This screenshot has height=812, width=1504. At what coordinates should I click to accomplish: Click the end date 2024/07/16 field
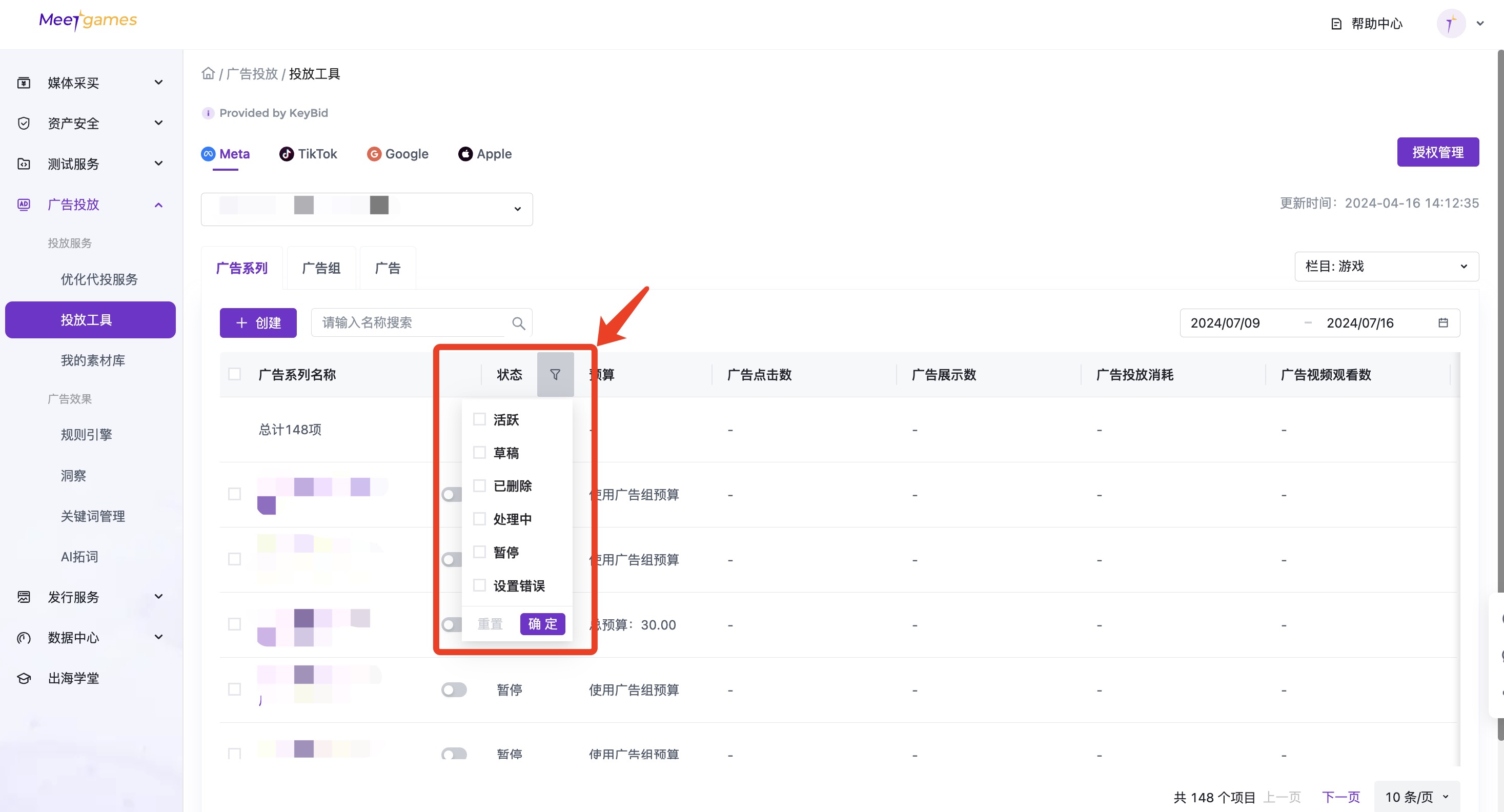1360,323
